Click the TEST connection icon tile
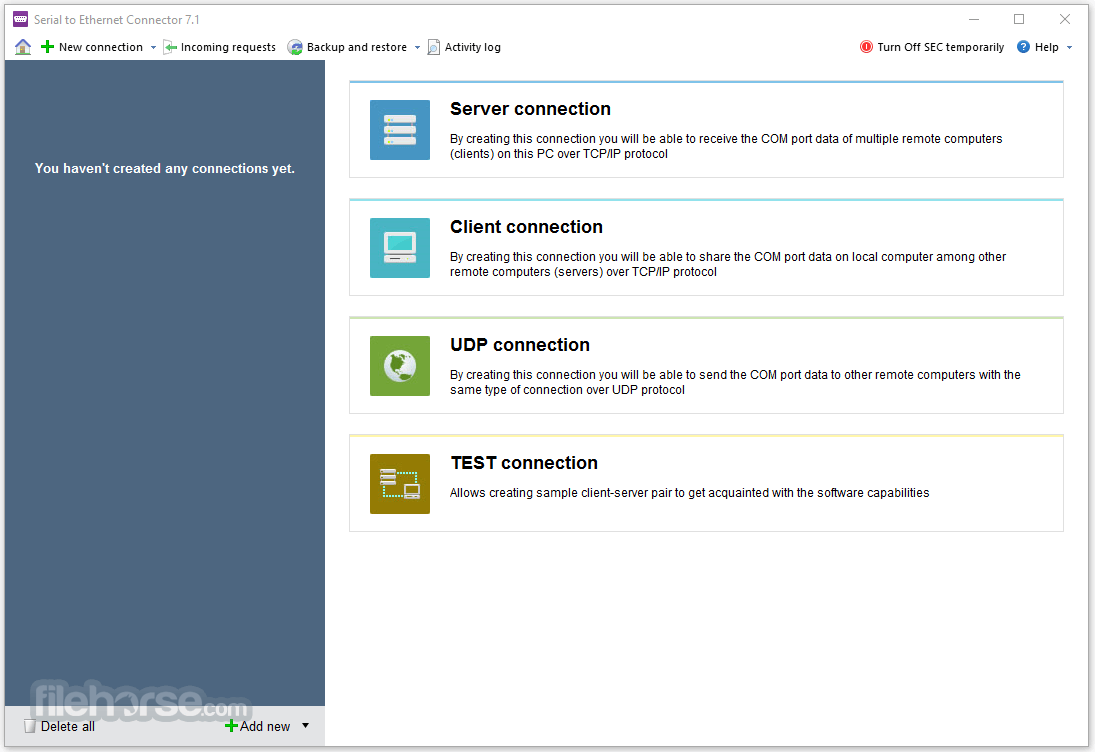1095x752 pixels. tap(399, 484)
